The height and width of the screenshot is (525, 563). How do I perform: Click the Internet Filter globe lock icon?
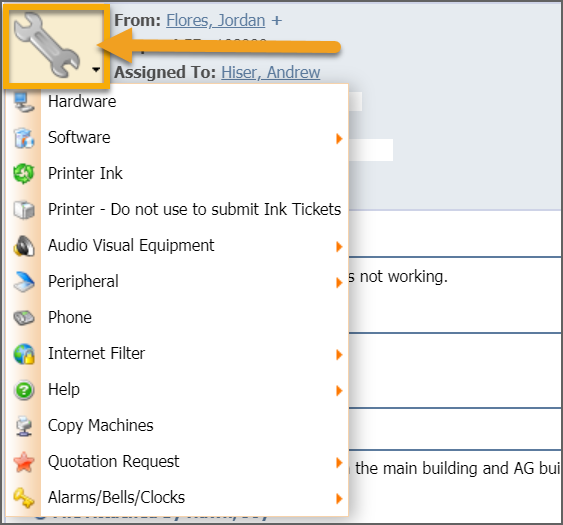24,354
